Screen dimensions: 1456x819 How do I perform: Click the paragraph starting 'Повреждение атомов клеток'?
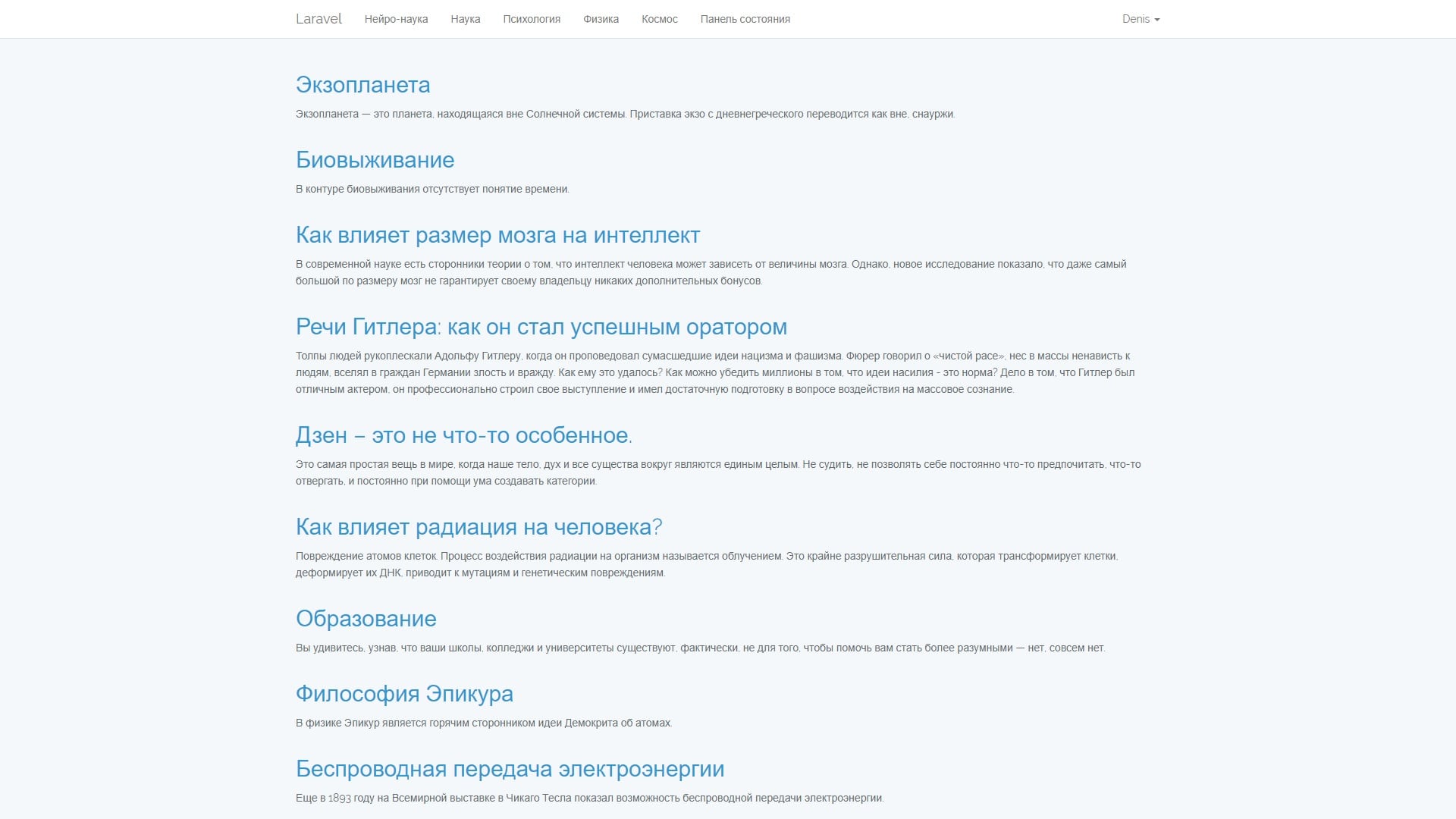click(x=707, y=565)
